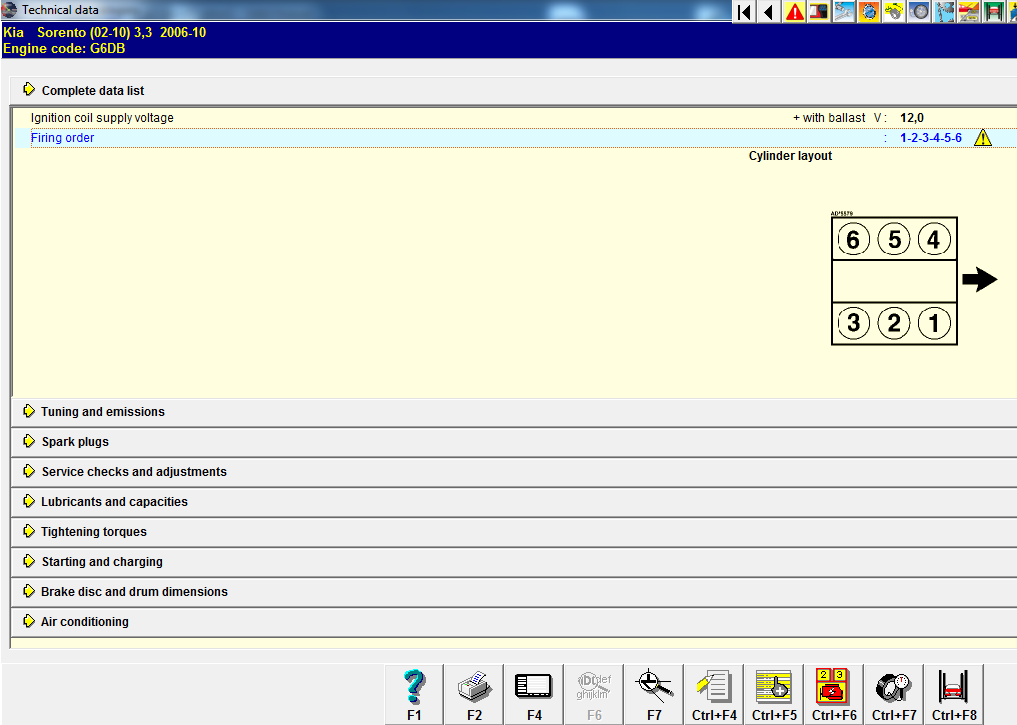Click the Firing order link
Viewport: 1017px width, 725px height.
[x=63, y=138]
